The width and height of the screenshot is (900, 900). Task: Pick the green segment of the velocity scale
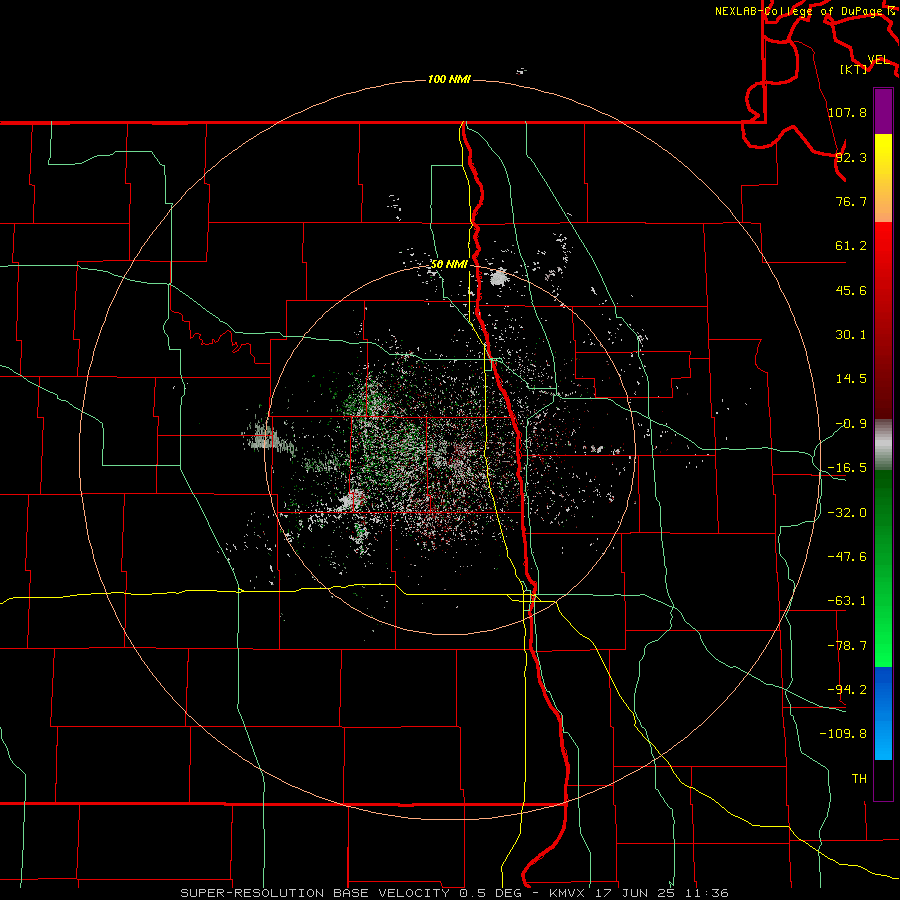pyautogui.click(x=883, y=568)
